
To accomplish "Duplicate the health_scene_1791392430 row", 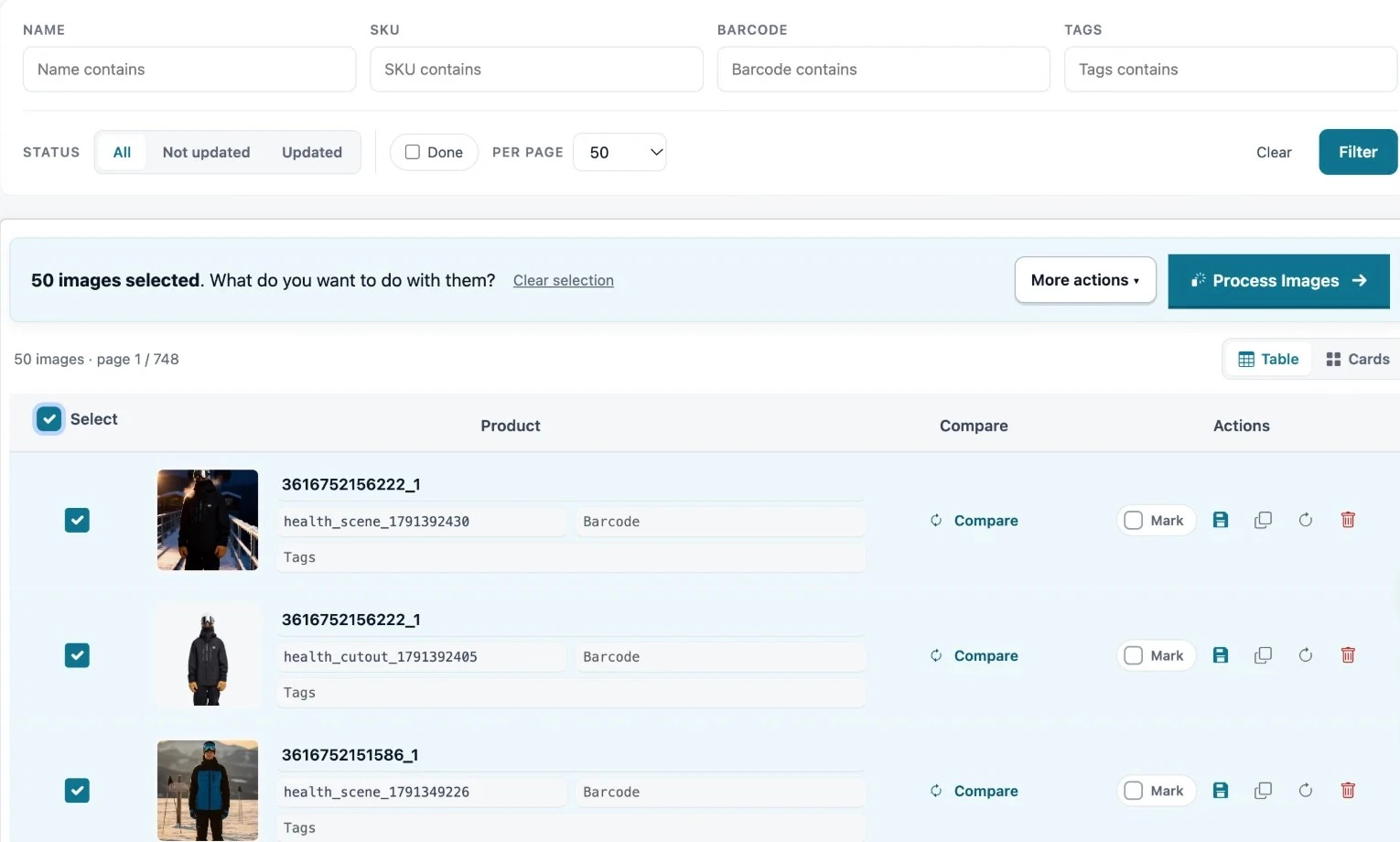I will [1263, 520].
